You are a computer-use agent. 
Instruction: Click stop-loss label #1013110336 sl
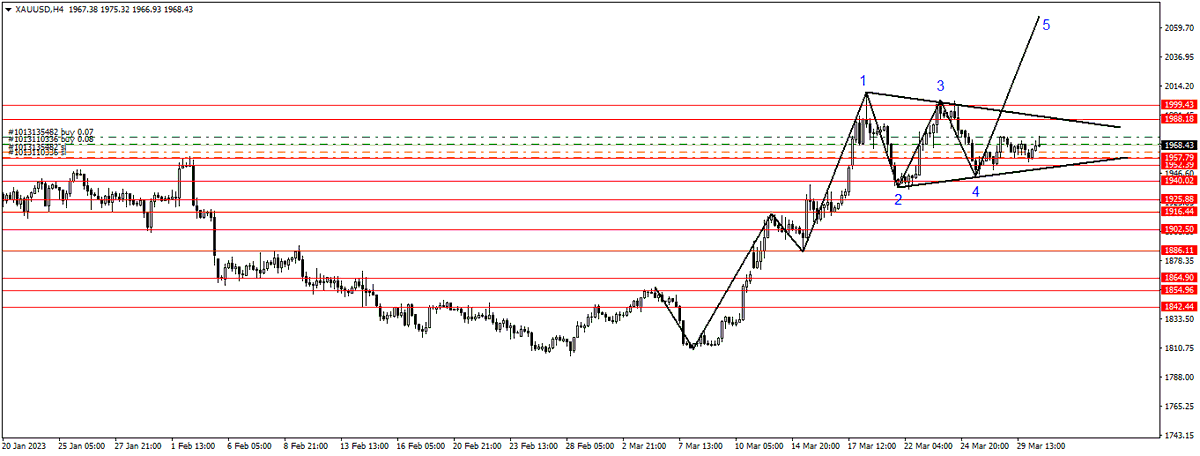coord(37,153)
